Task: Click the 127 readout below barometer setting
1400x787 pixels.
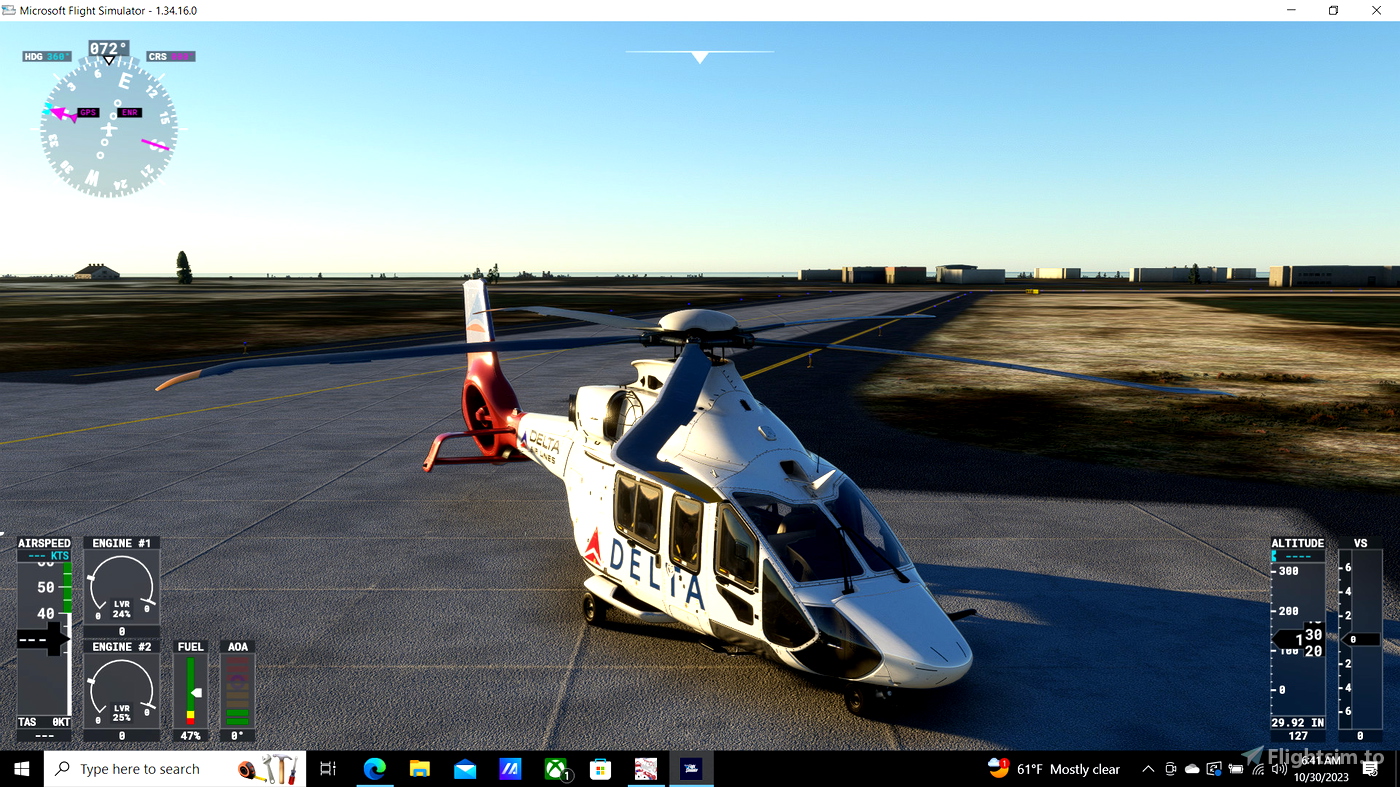Action: click(x=1297, y=736)
